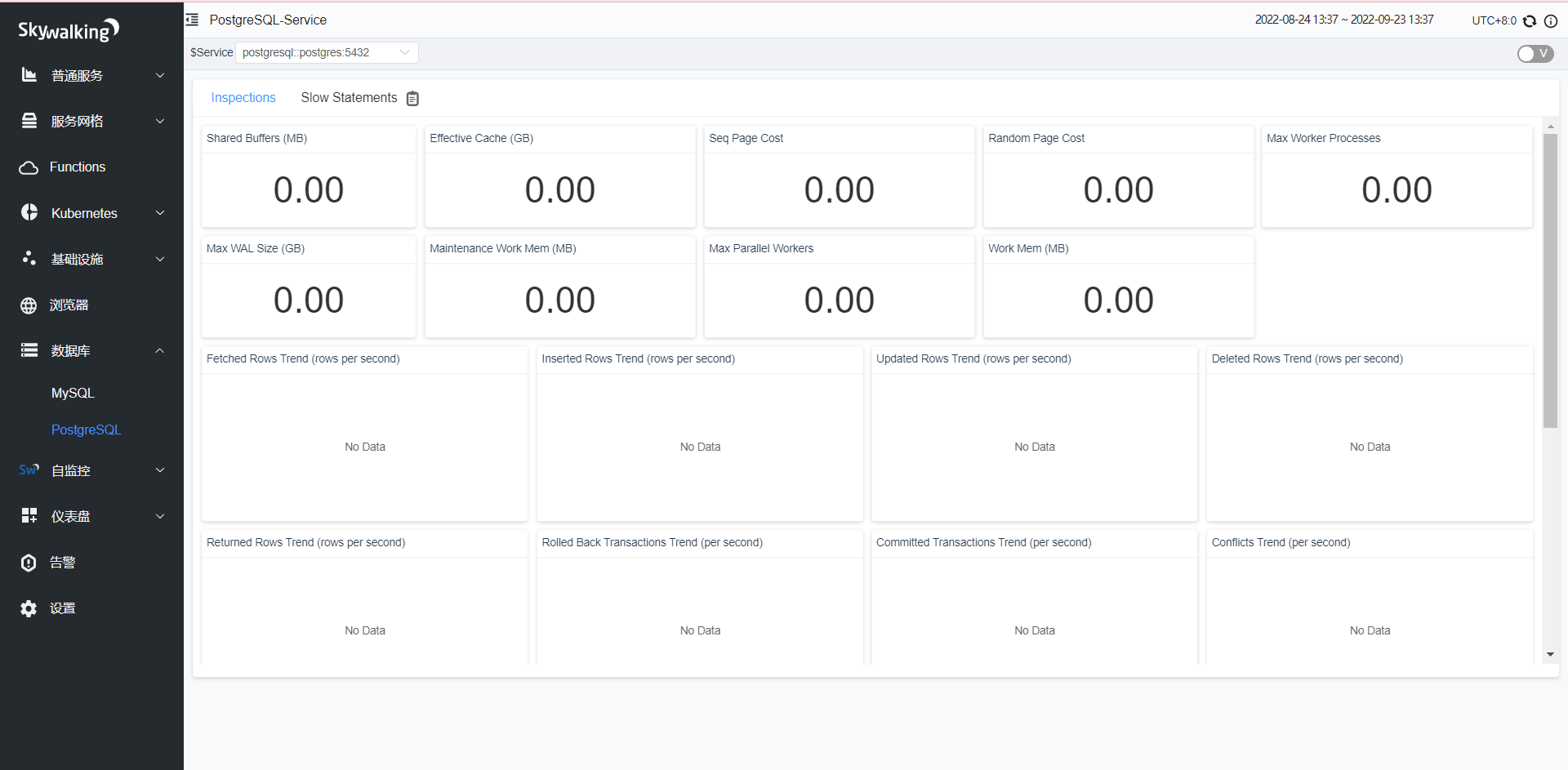The image size is (1568, 770).
Task: Click the scrollbar up arrow
Action: [x=1550, y=127]
